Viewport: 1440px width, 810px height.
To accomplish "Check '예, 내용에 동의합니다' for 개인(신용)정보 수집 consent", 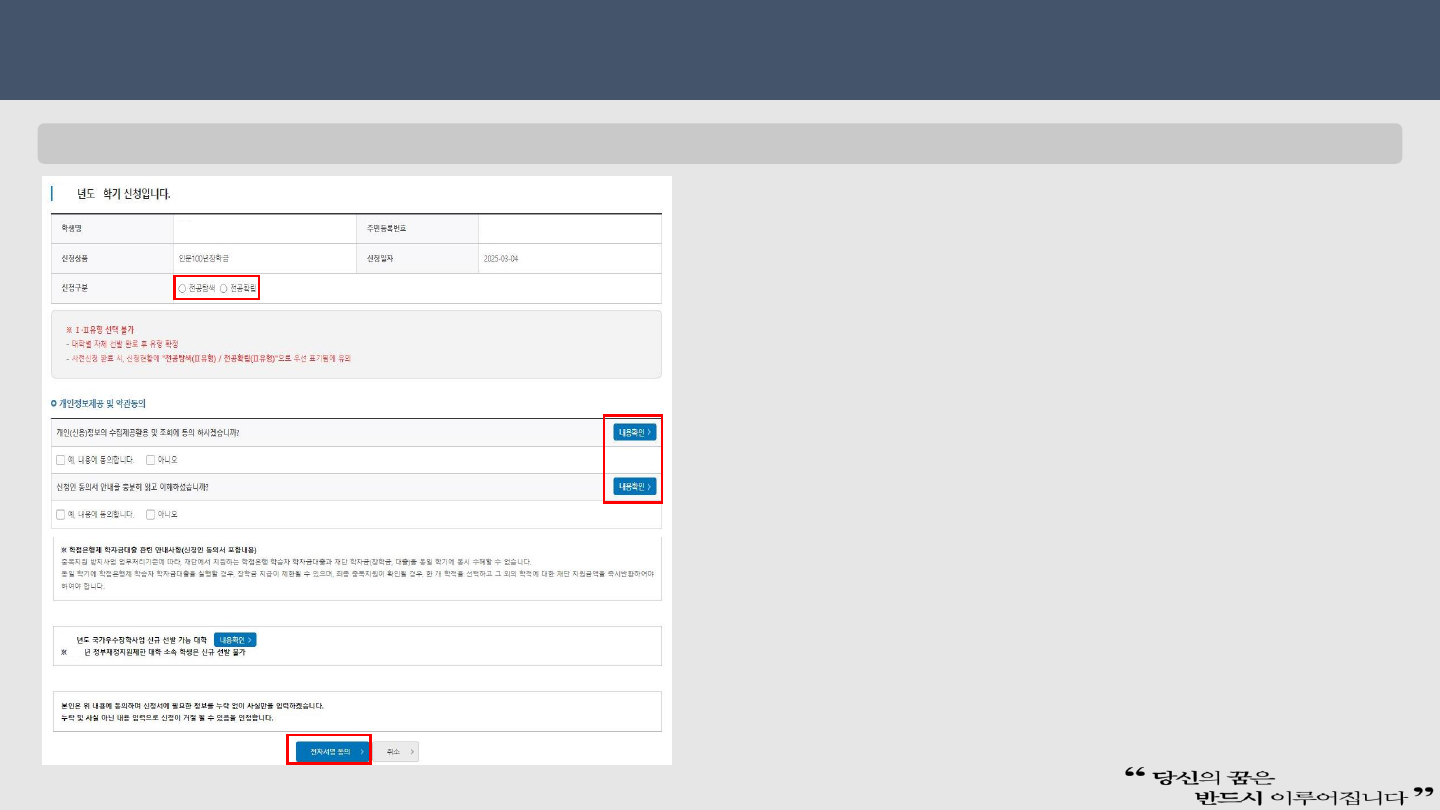I will [x=60, y=460].
